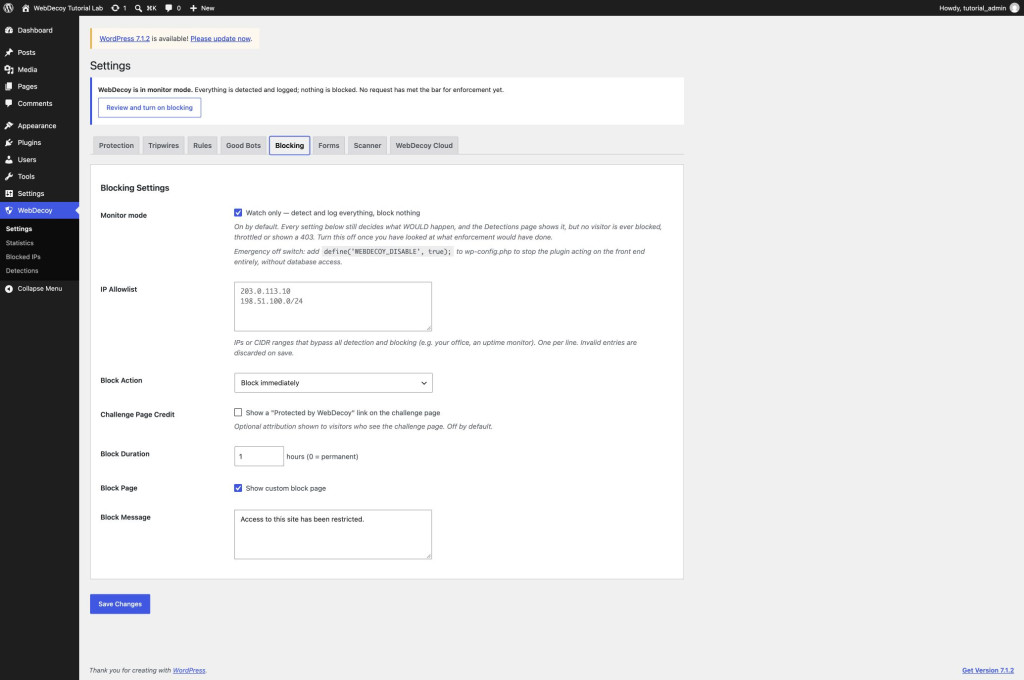1024x680 pixels.
Task: Switch to the Scanner tab
Action: [367, 146]
